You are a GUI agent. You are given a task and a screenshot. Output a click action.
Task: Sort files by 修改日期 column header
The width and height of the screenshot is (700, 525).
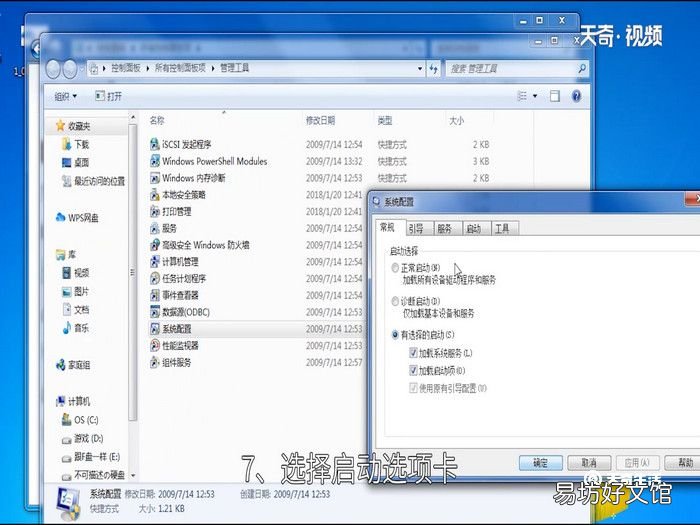point(320,121)
